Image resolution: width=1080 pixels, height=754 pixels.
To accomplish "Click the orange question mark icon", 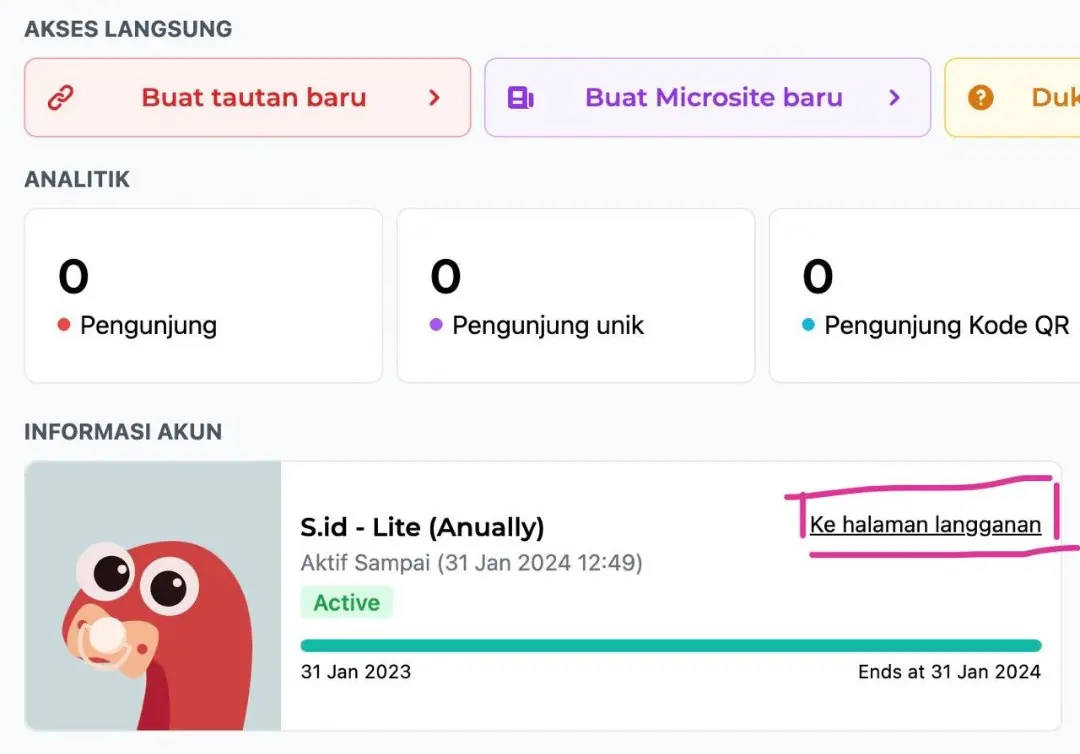I will (x=981, y=98).
